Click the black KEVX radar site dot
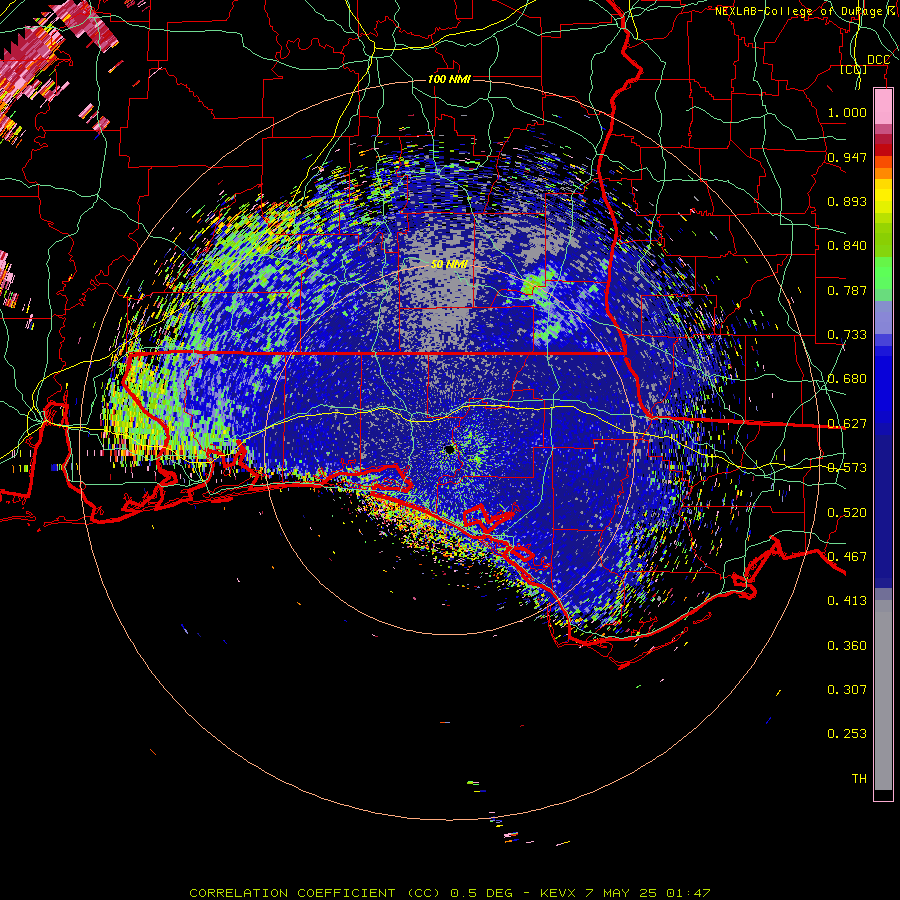 [450, 449]
